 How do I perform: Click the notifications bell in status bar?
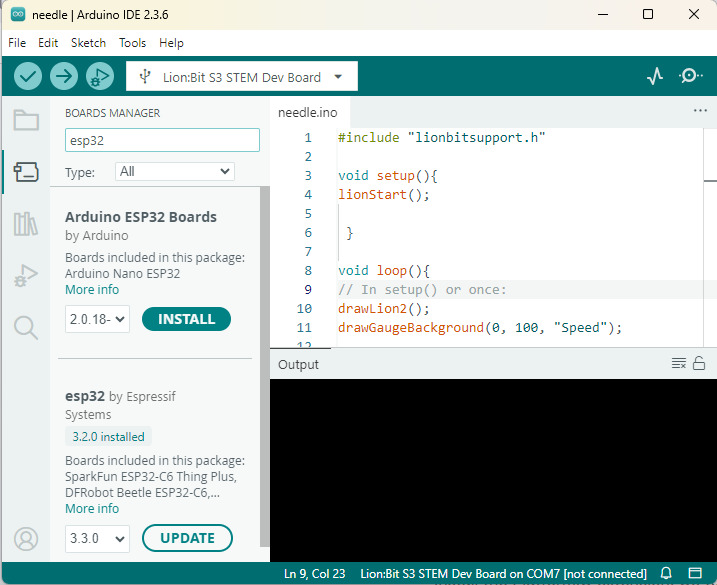coord(667,573)
